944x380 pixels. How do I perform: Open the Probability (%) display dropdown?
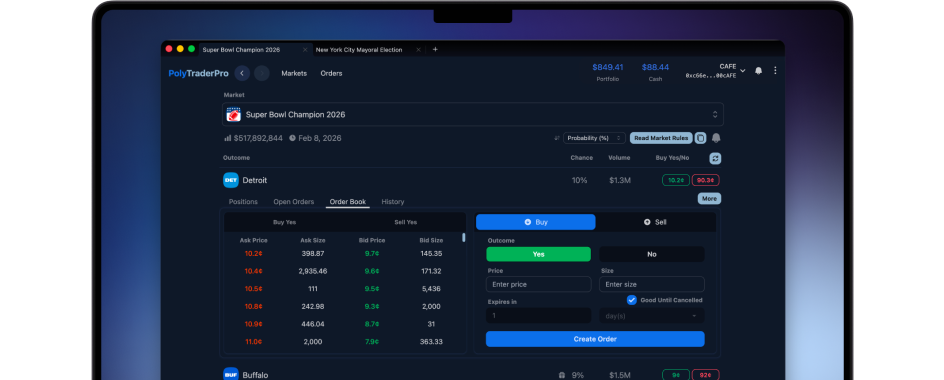click(x=594, y=138)
